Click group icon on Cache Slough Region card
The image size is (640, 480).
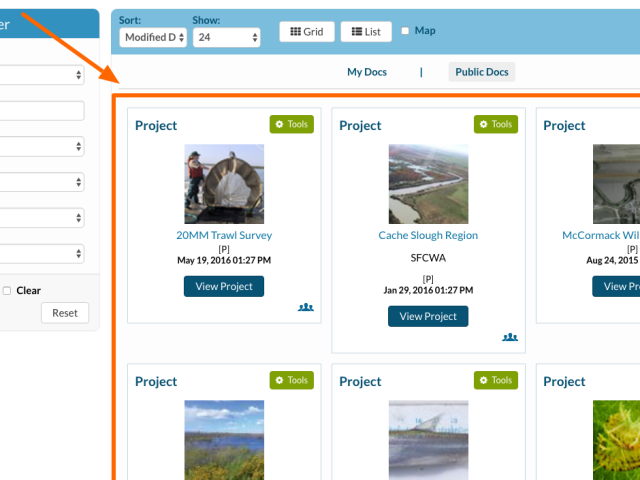tap(510, 337)
